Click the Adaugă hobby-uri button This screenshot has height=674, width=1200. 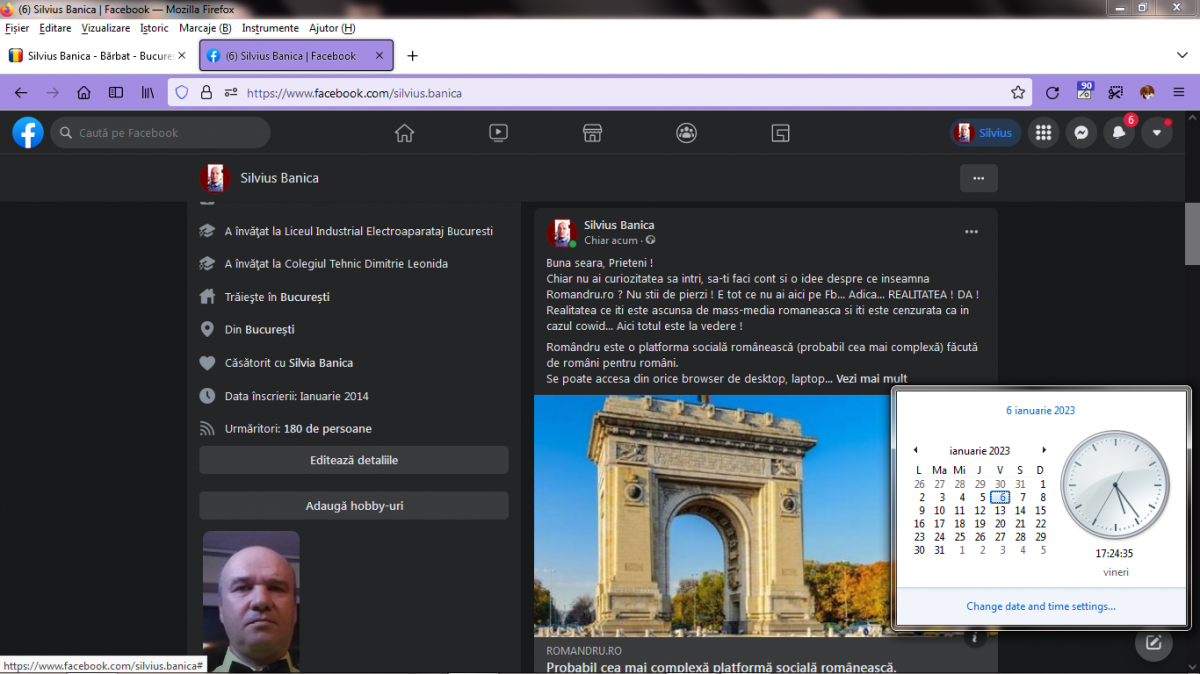coord(354,506)
